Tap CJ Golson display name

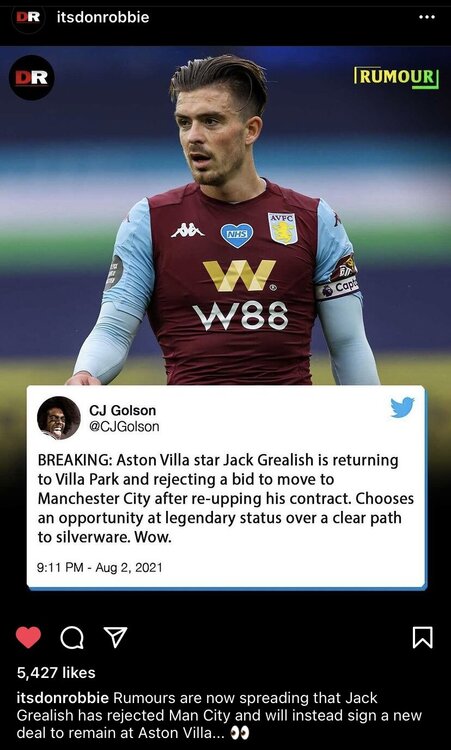(x=122, y=410)
